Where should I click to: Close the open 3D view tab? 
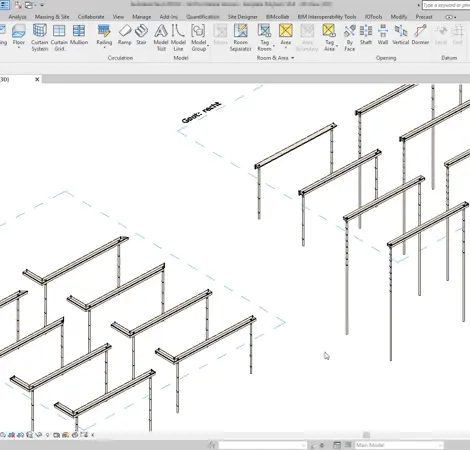[37, 79]
